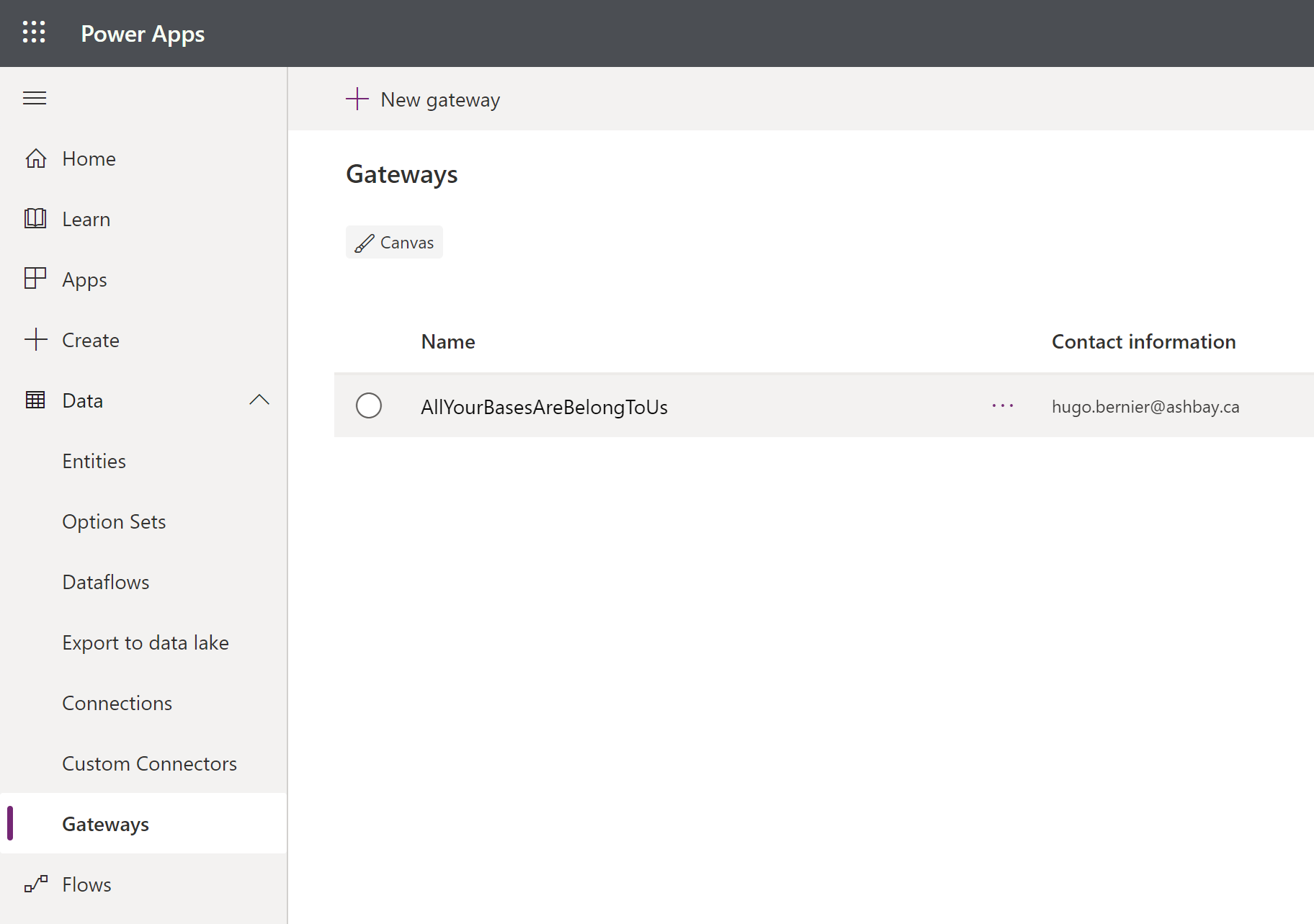Click the Data table icon
The width and height of the screenshot is (1314, 924).
pyautogui.click(x=35, y=400)
